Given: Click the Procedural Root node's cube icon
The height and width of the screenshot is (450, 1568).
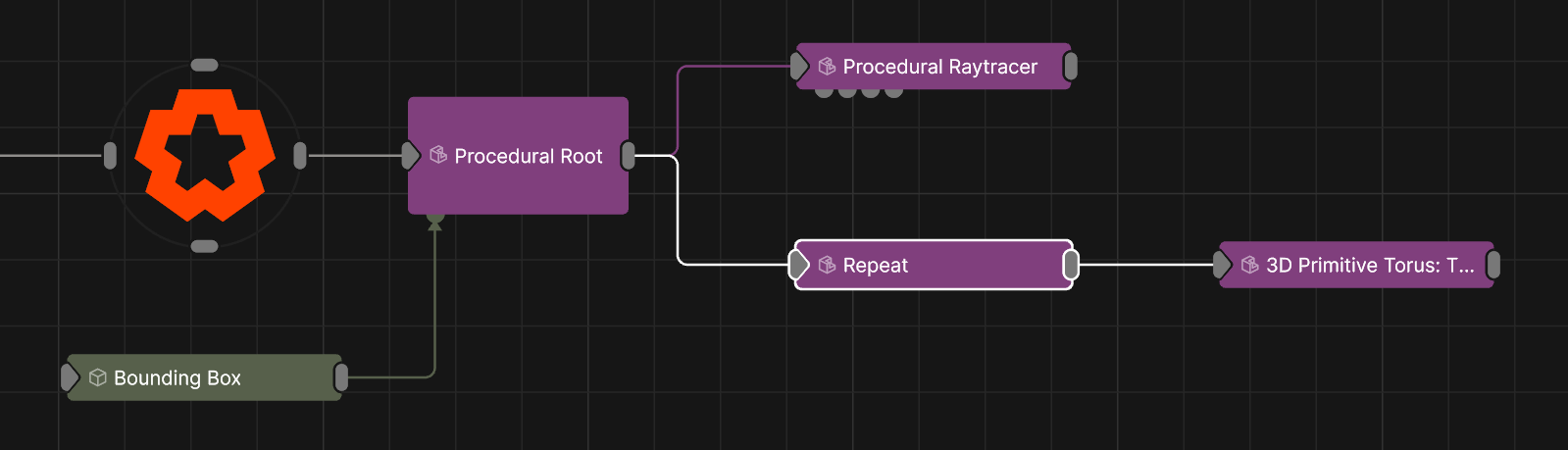Looking at the screenshot, I should [x=438, y=155].
